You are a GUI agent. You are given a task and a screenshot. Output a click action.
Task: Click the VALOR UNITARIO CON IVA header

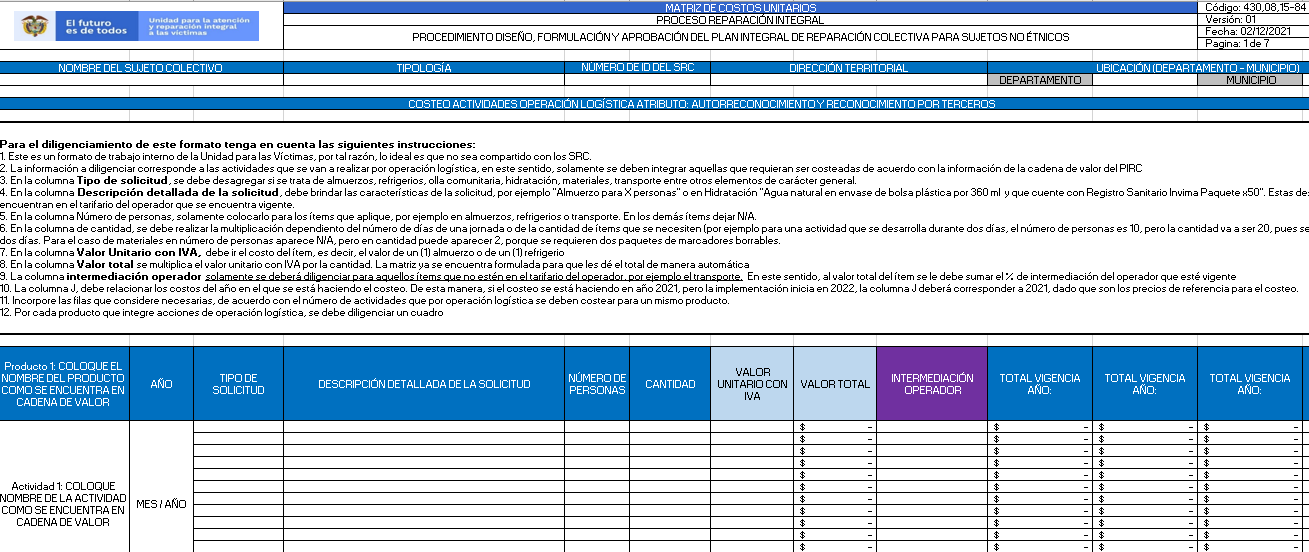coord(752,384)
